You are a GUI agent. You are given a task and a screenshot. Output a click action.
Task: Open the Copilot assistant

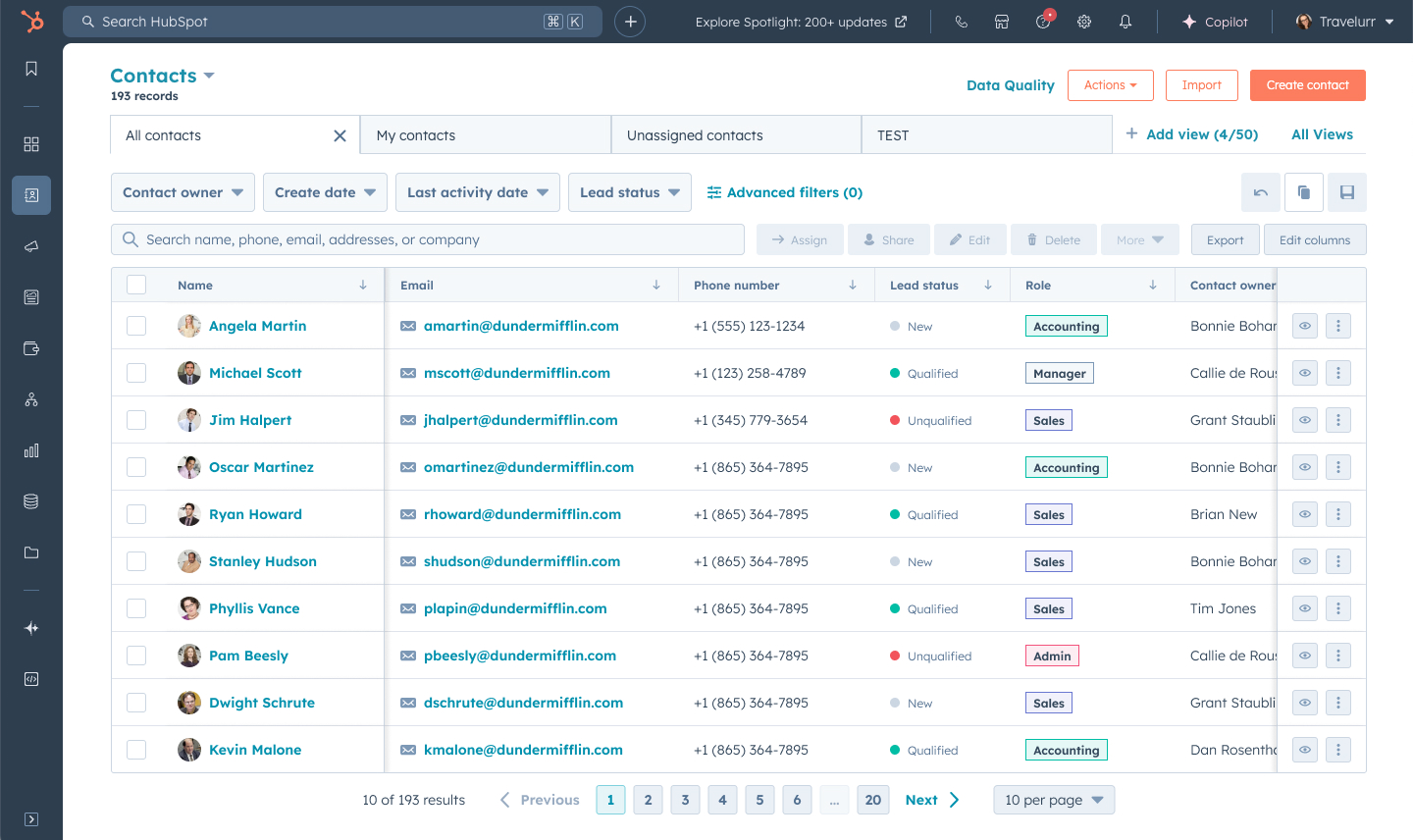1215,22
